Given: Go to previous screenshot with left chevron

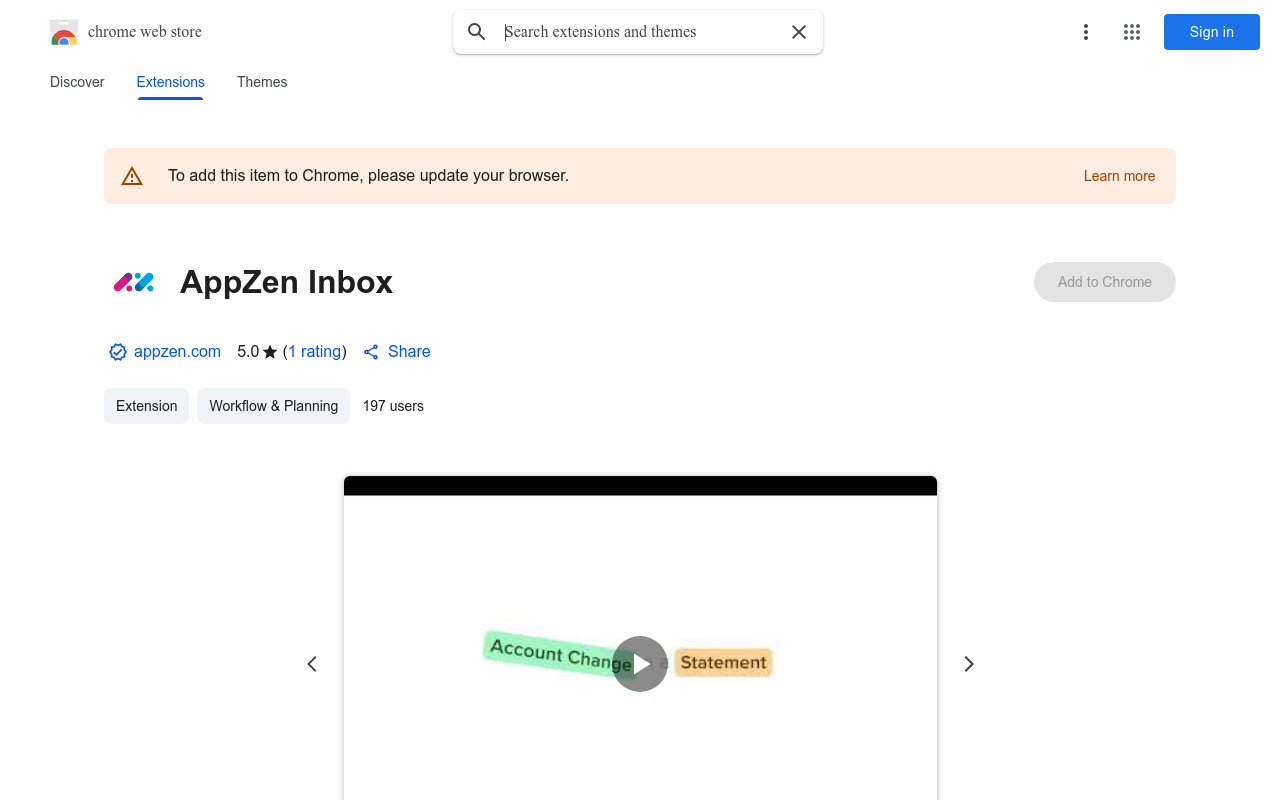Looking at the screenshot, I should (312, 664).
